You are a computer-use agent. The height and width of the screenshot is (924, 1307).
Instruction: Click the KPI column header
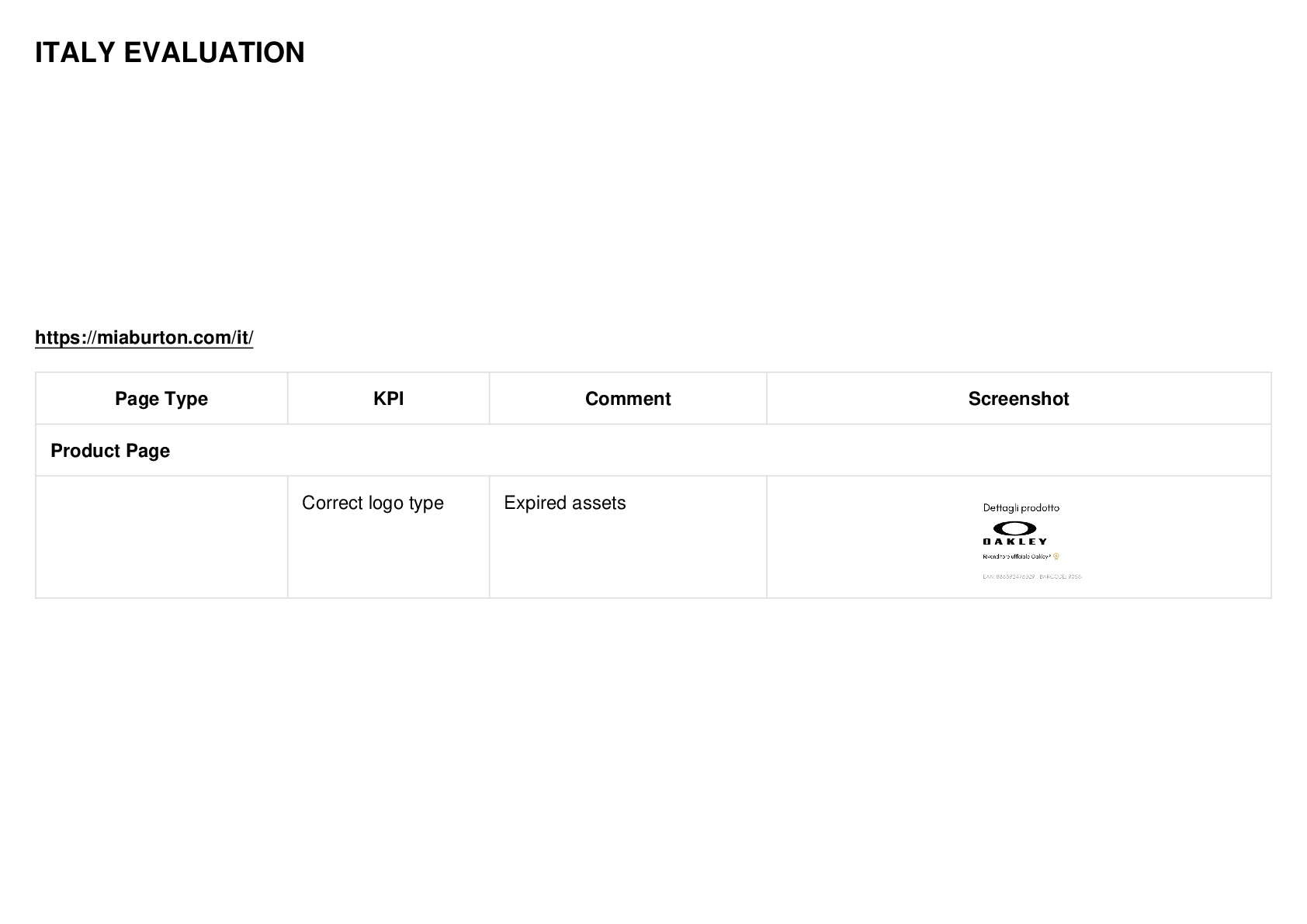[x=388, y=399]
